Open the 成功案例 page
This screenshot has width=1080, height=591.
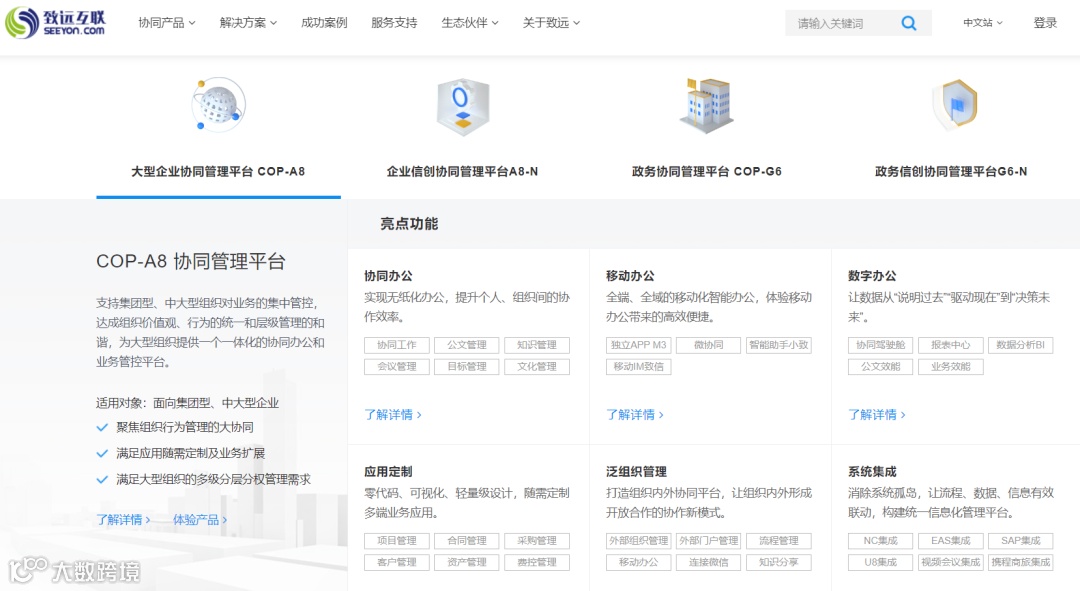point(324,23)
